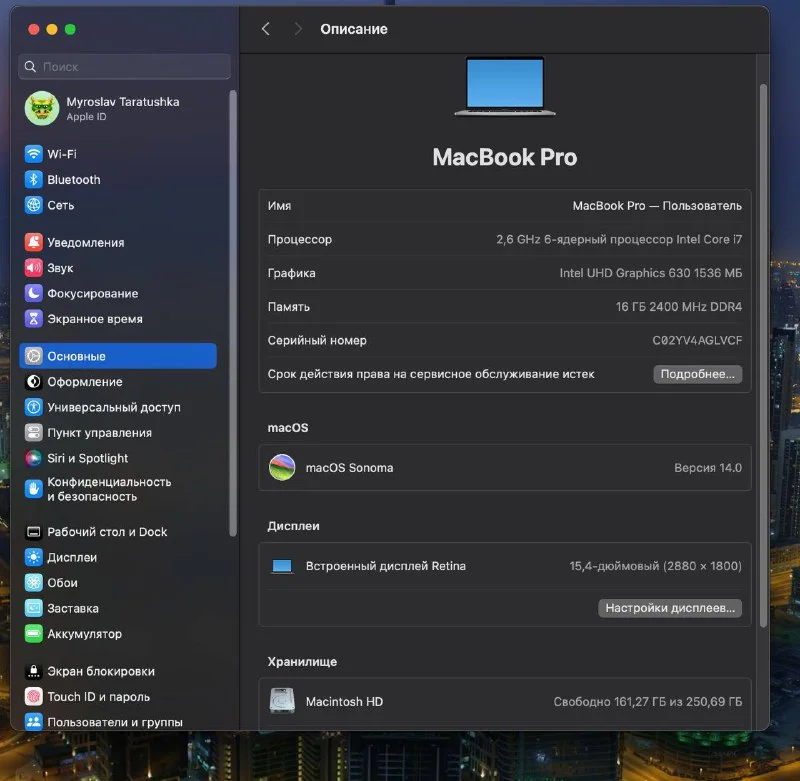Open Bluetooth settings icon

click(34, 180)
